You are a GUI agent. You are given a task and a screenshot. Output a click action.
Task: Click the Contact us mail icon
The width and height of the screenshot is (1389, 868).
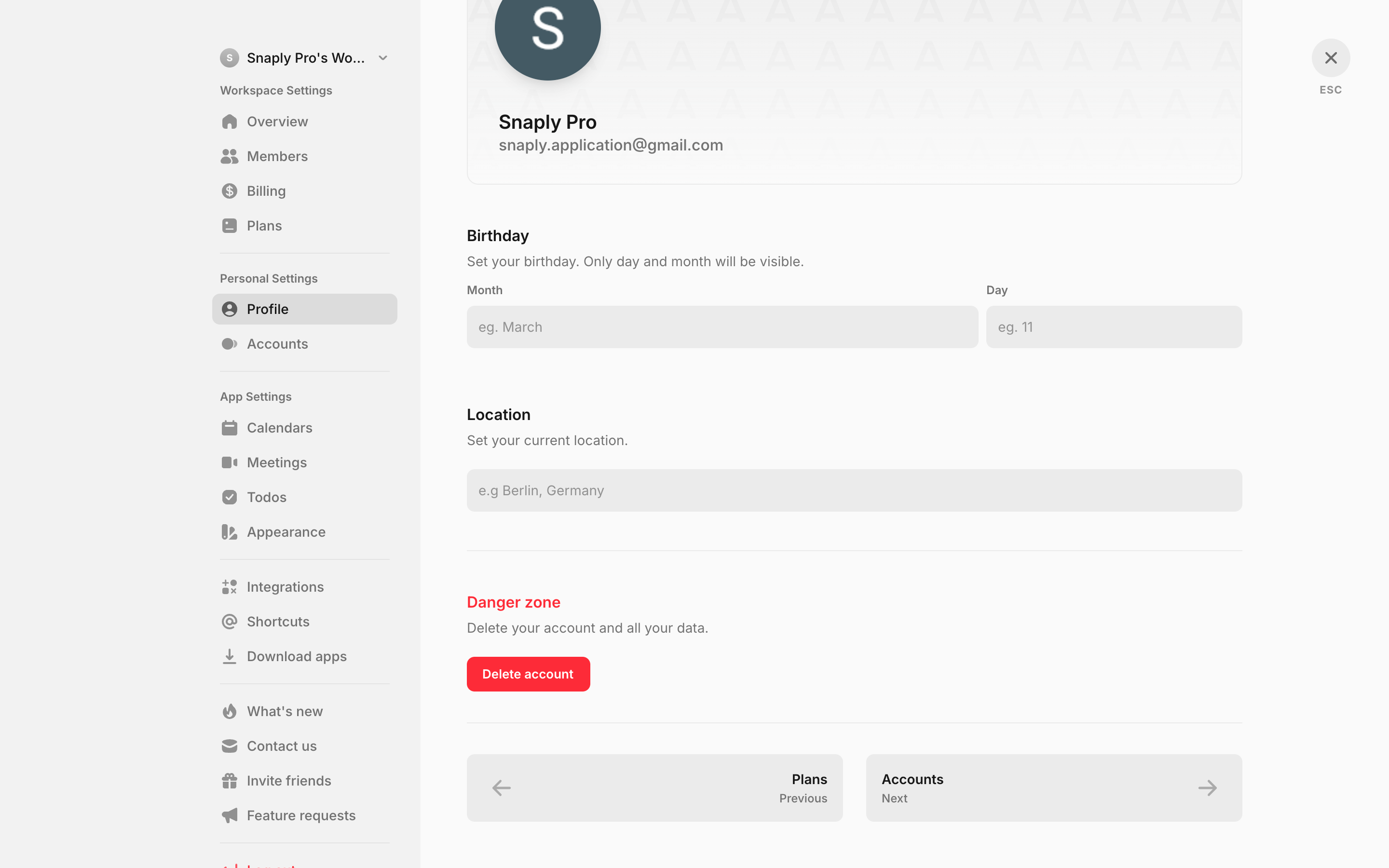click(x=230, y=746)
